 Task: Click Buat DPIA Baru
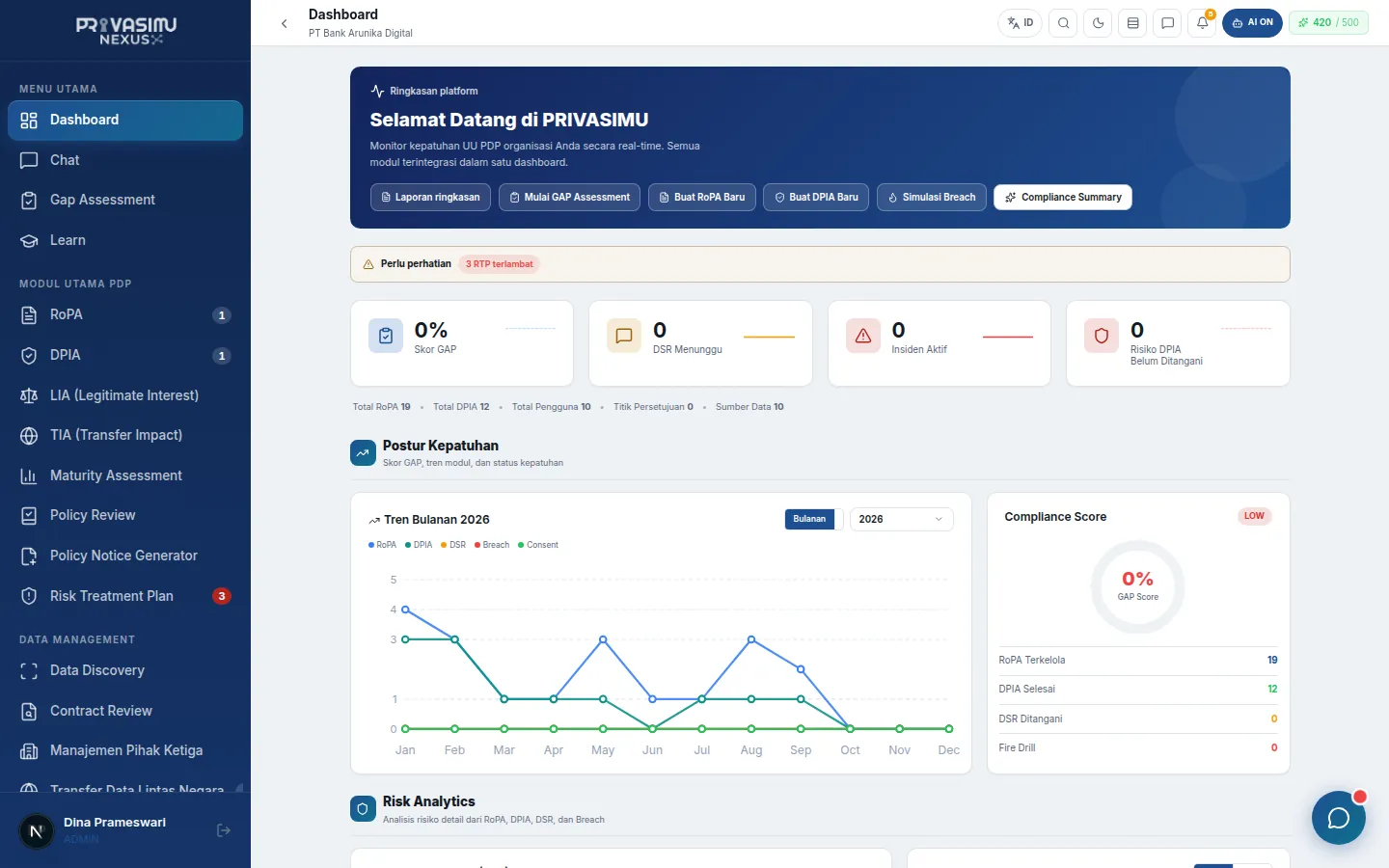[816, 197]
